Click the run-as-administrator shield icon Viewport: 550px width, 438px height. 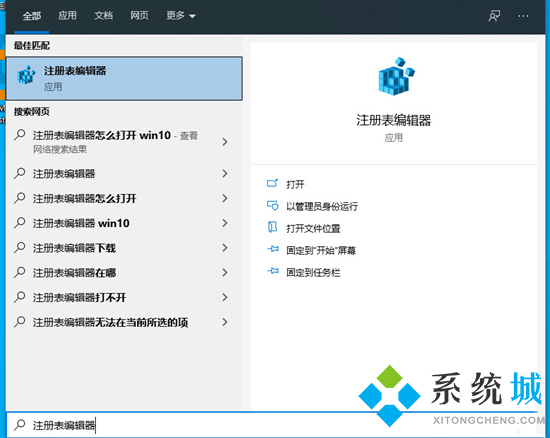[x=272, y=205]
